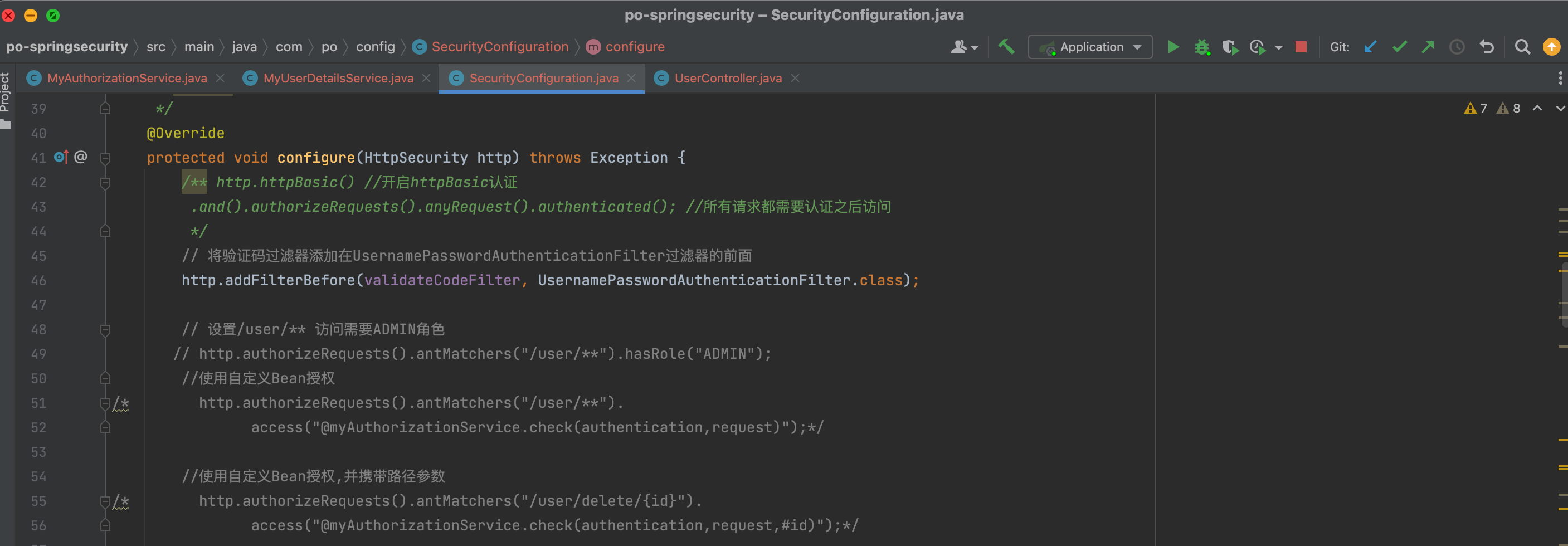Jump to the next highlighted error arrow

[1560, 108]
